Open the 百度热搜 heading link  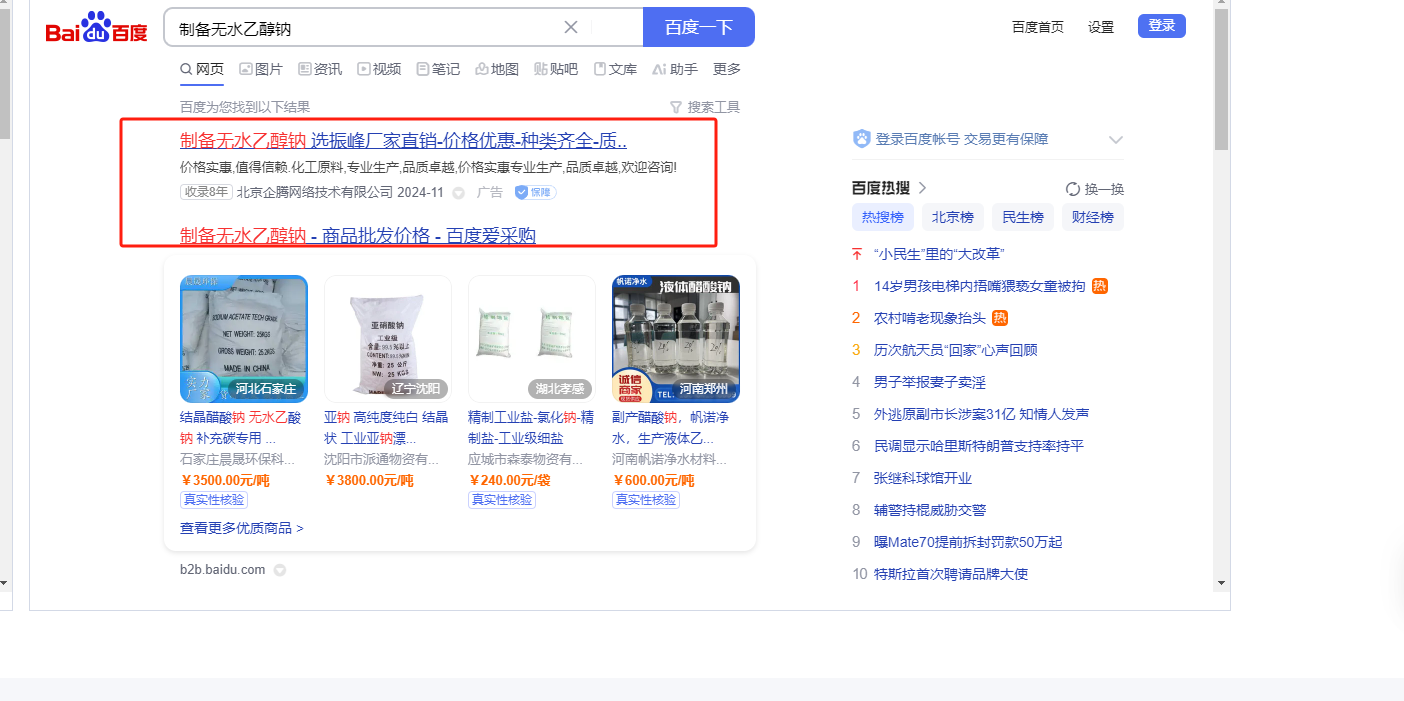point(881,188)
